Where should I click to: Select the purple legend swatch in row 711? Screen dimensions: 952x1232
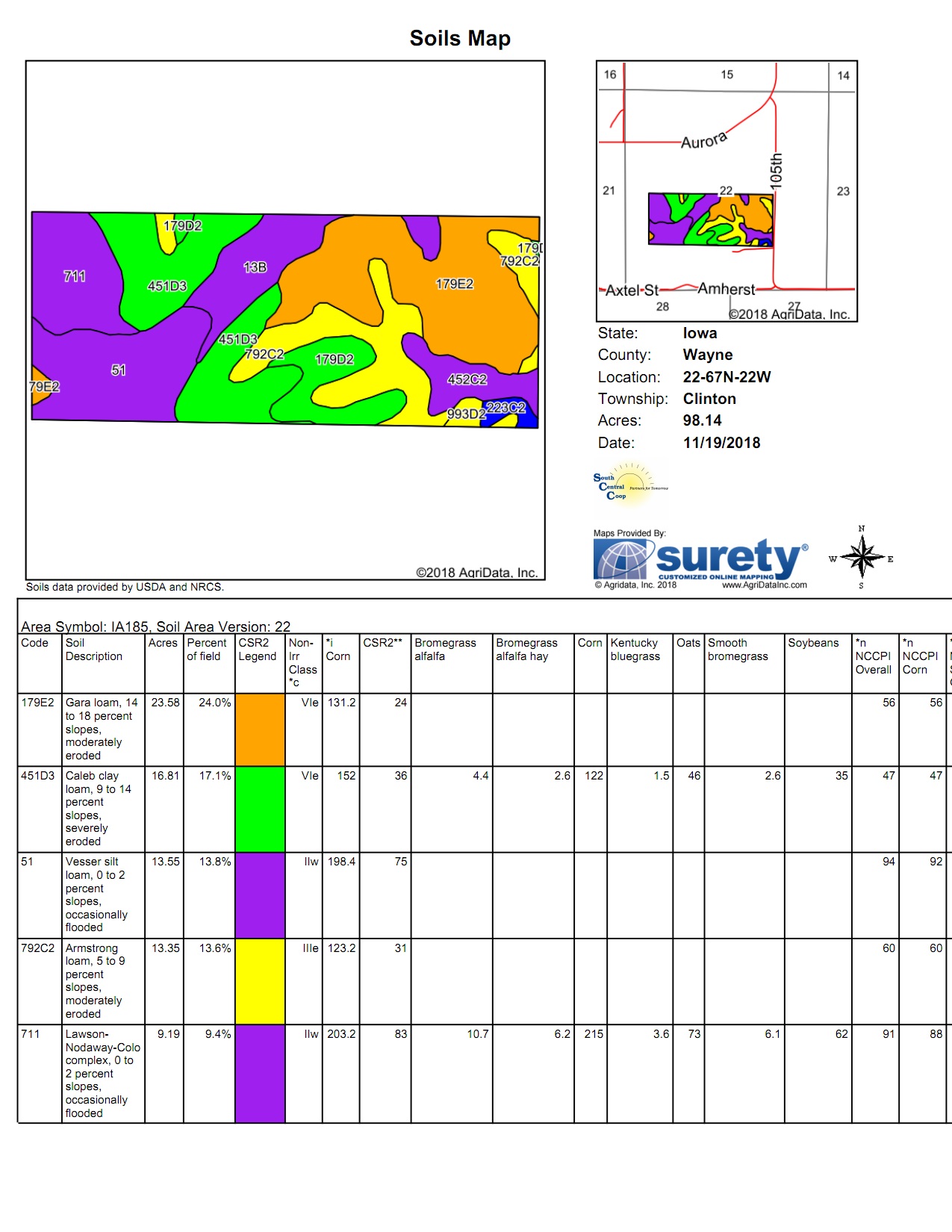[x=260, y=1074]
